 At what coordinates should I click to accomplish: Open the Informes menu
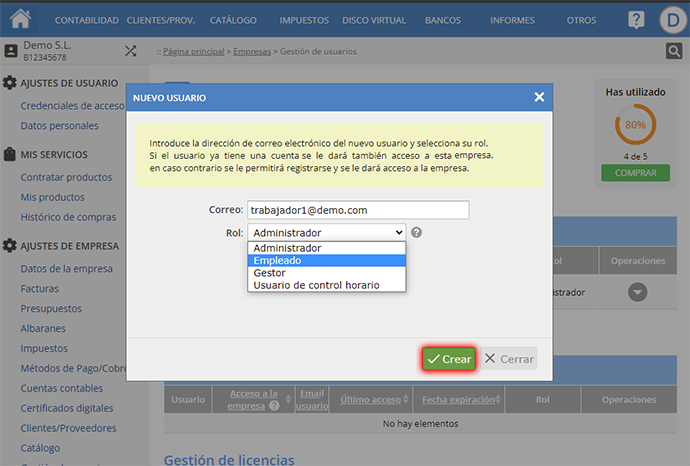(x=512, y=20)
